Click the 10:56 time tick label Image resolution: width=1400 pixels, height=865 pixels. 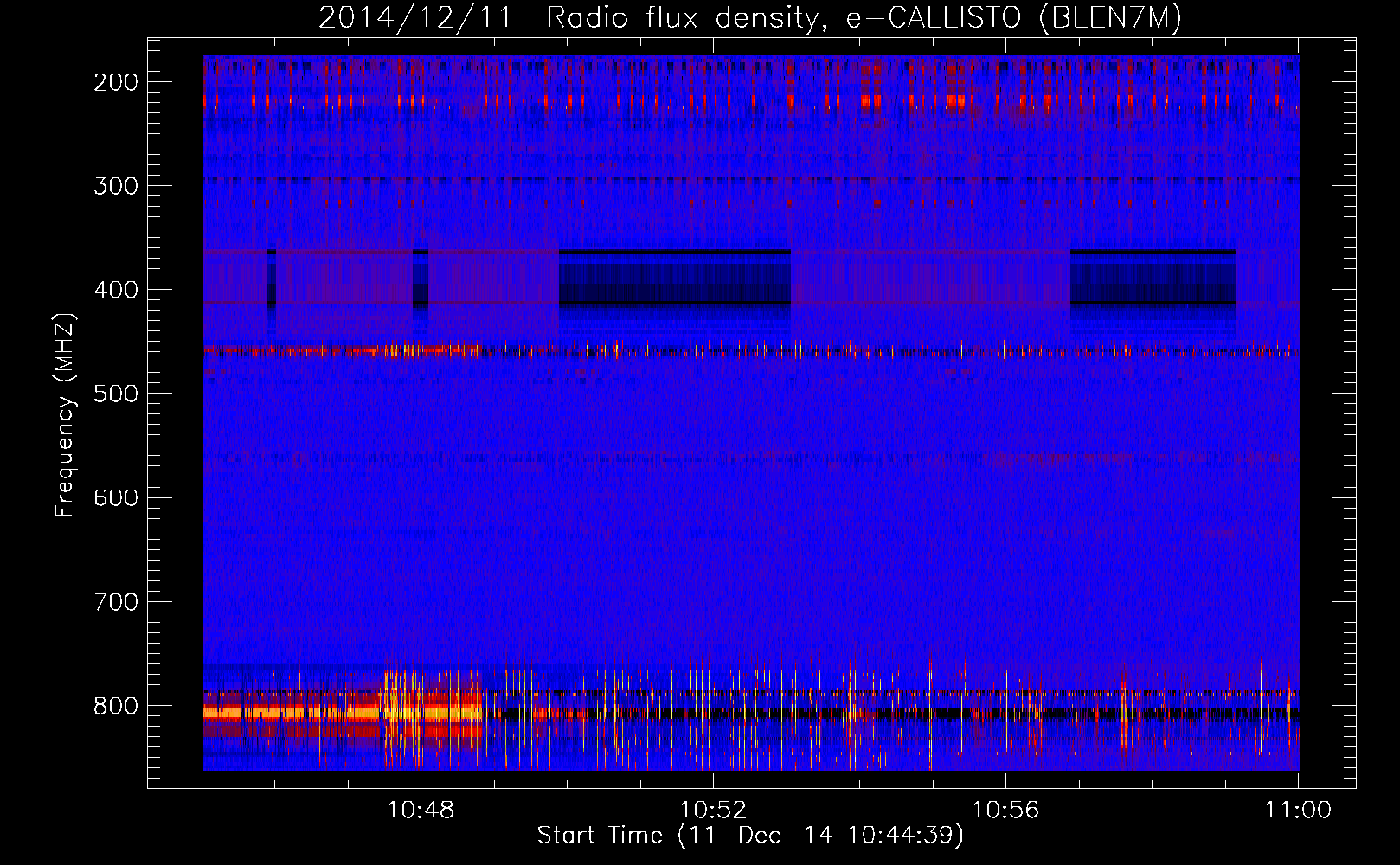pos(1005,811)
